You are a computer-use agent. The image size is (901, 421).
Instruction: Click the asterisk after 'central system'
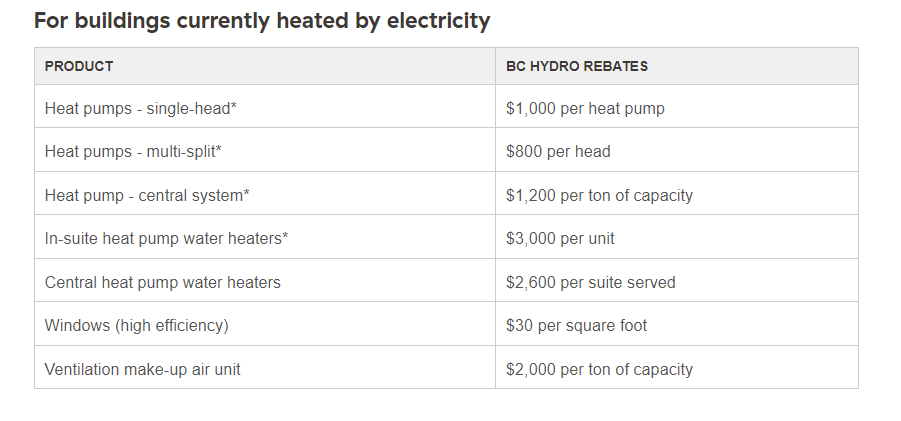(247, 193)
